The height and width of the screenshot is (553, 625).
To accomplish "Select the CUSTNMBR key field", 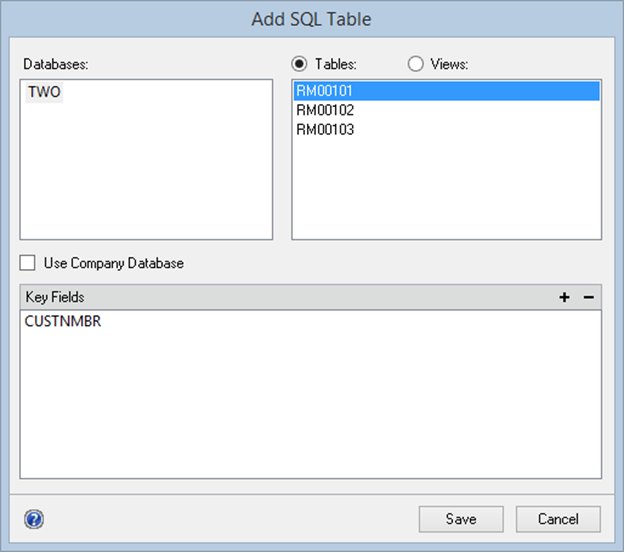I will (63, 321).
